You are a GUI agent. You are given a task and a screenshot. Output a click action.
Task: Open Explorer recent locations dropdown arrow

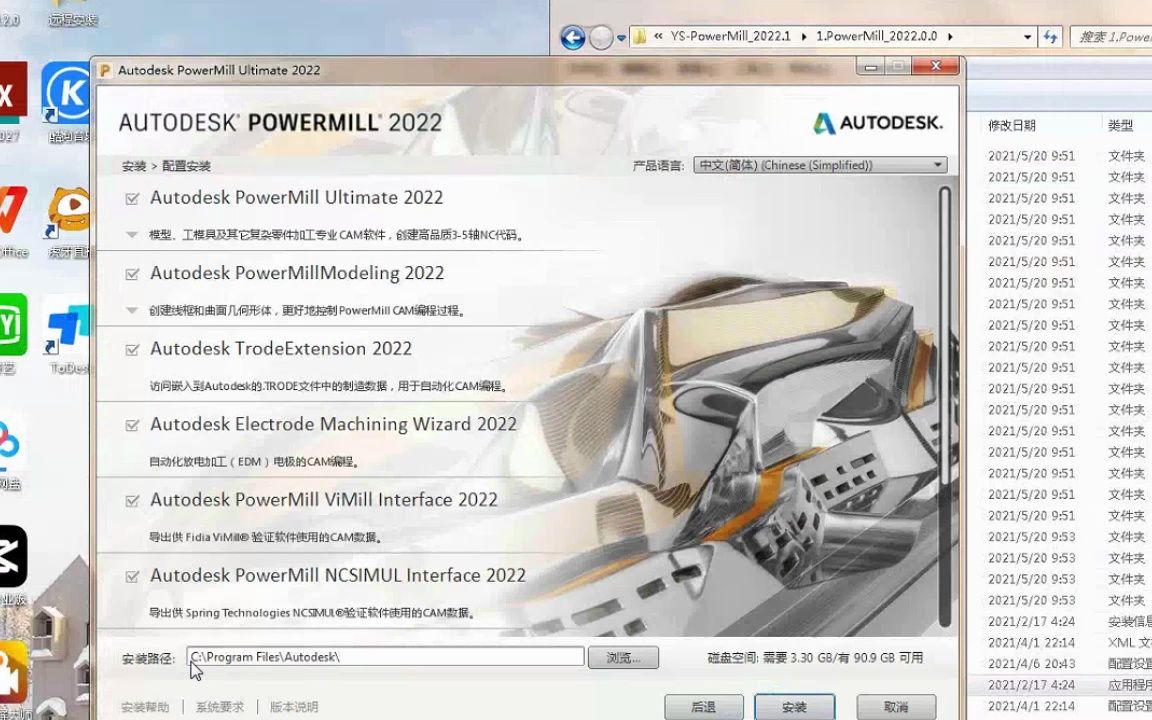coord(621,37)
